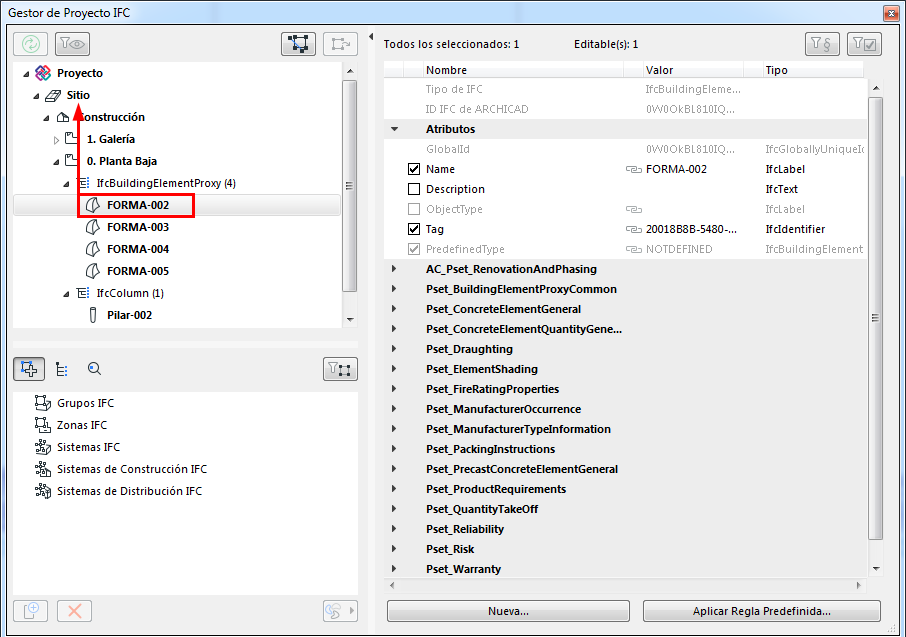Click the Nombre column header
The image size is (906, 637).
(x=523, y=70)
